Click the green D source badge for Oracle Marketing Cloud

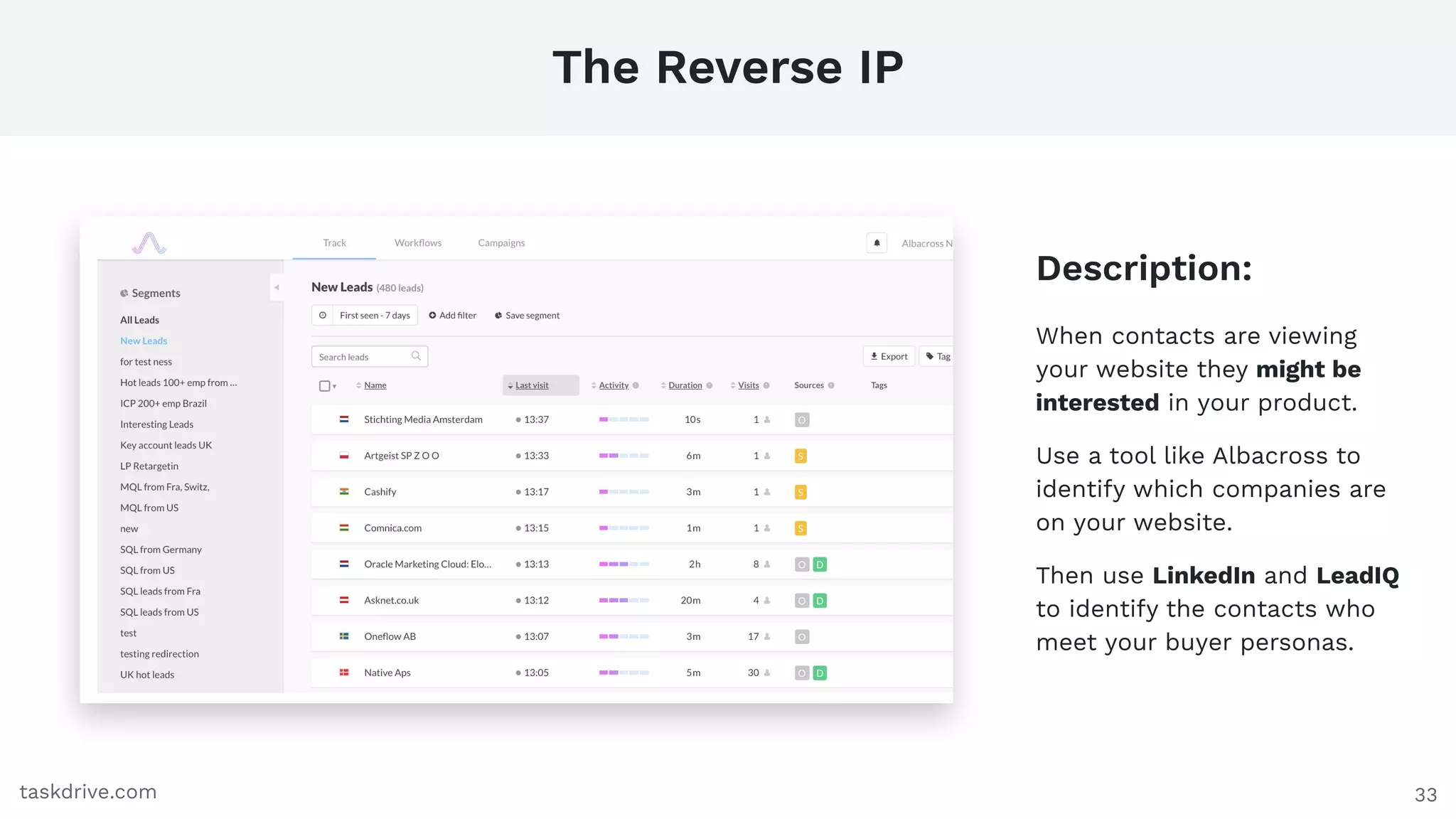820,564
